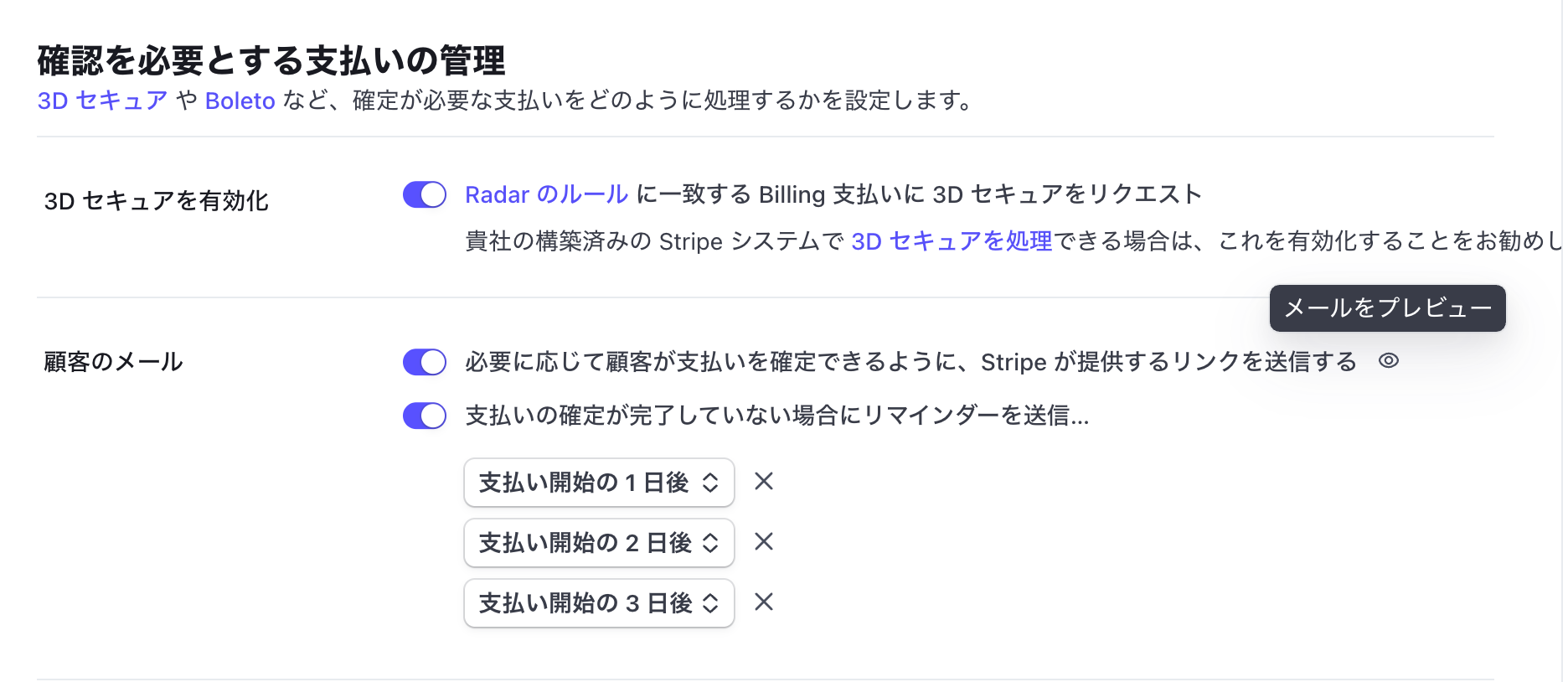Open the 3D セキュア link

click(x=101, y=100)
